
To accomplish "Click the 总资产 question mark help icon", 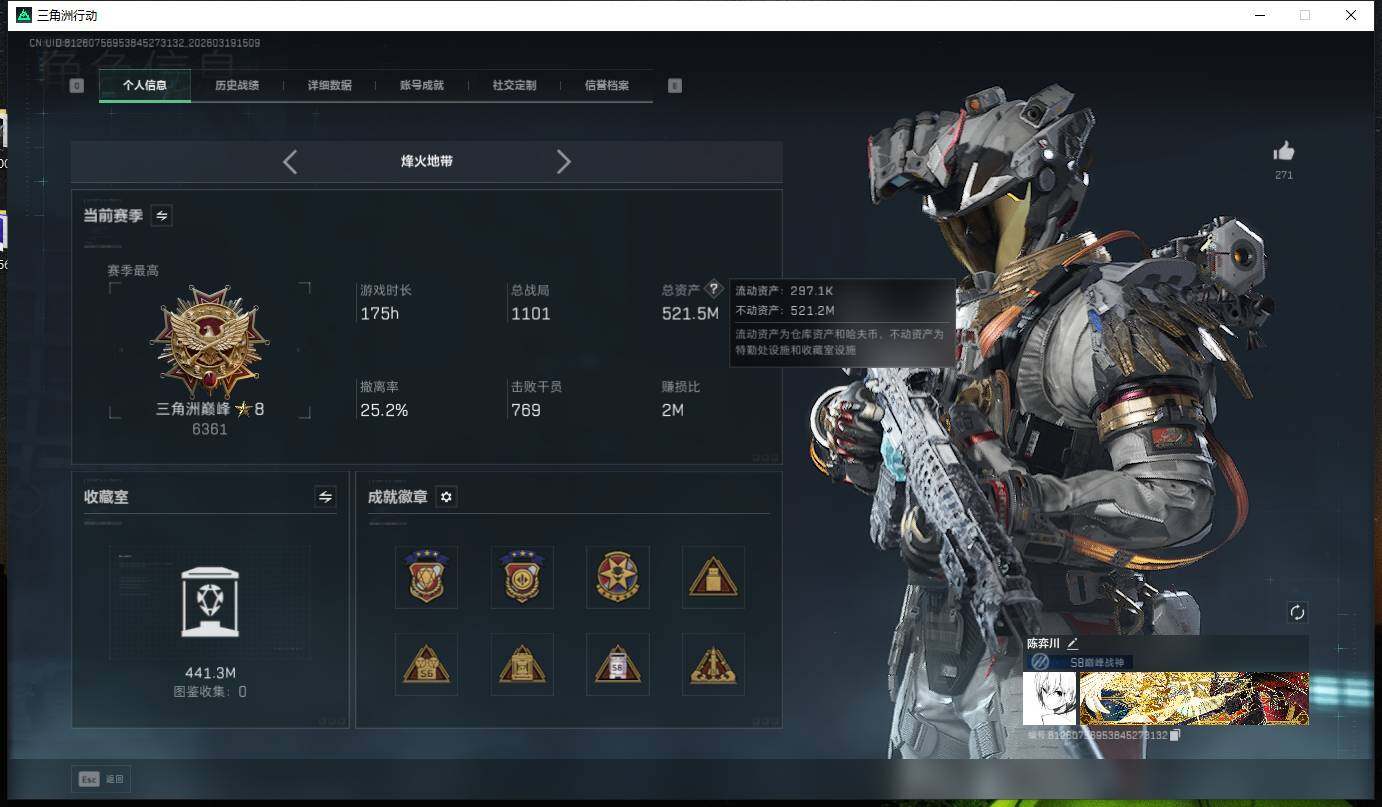I will (713, 289).
